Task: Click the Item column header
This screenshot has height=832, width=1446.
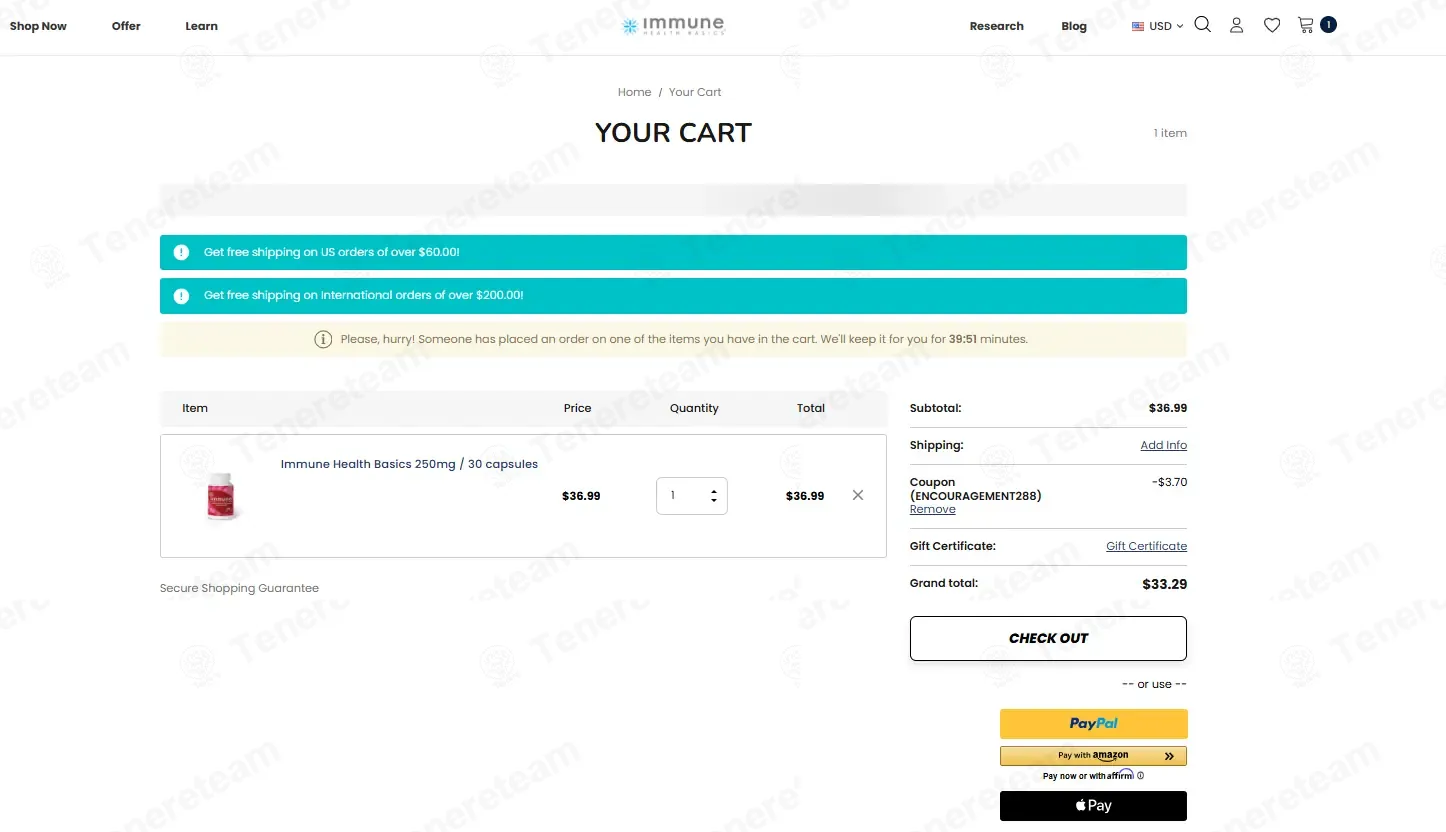Action: click(x=195, y=408)
